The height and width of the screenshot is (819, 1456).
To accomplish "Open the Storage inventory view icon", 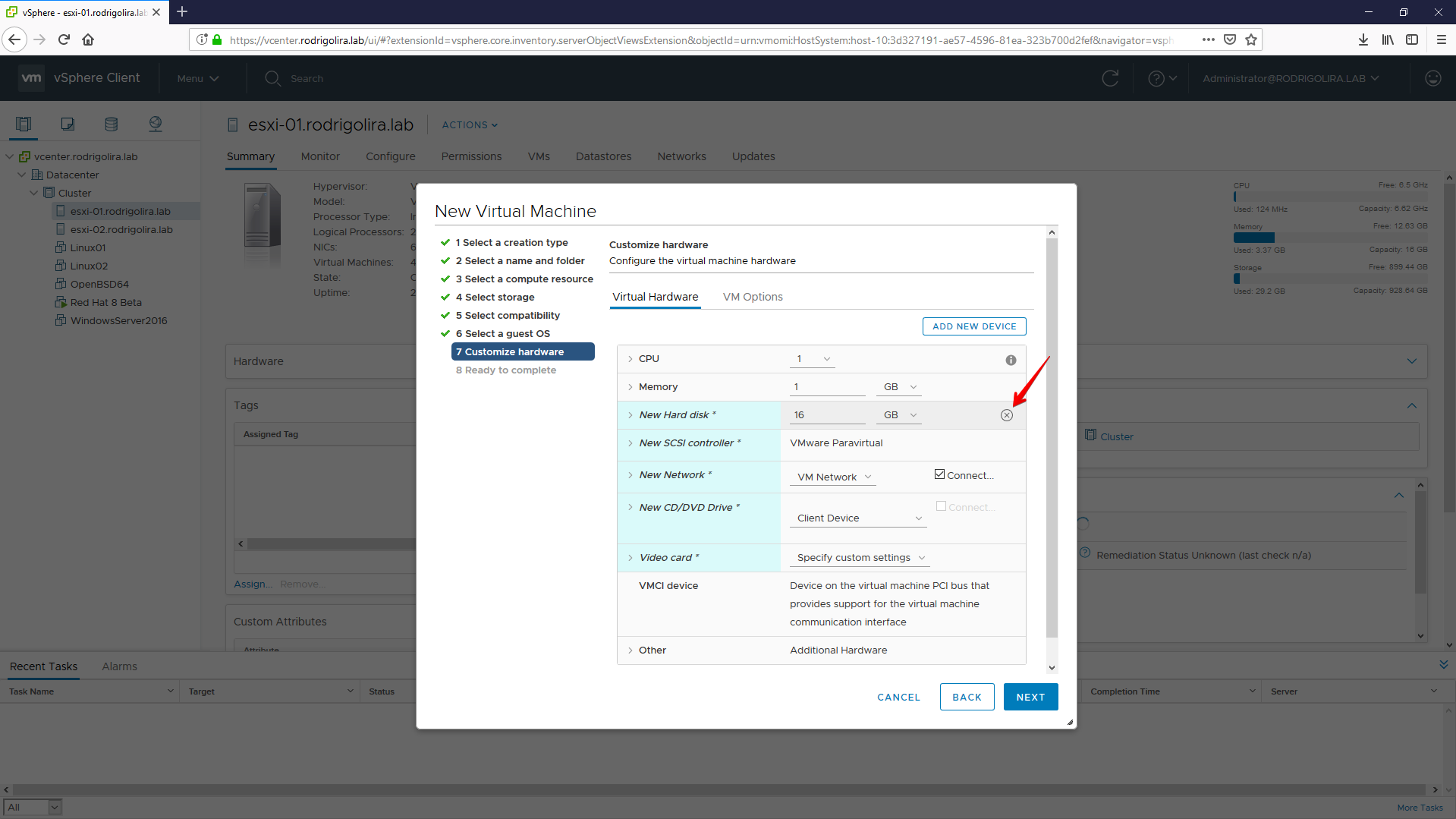I will click(x=112, y=124).
